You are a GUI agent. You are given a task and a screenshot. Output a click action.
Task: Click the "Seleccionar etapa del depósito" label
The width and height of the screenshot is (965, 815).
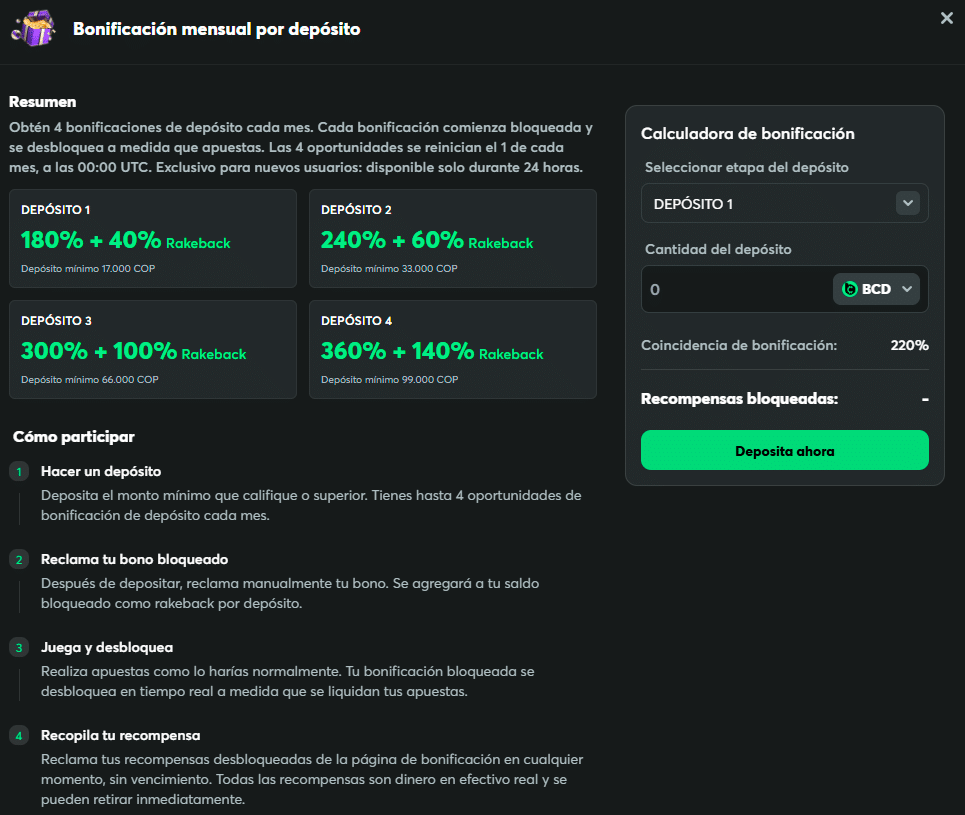pos(747,167)
